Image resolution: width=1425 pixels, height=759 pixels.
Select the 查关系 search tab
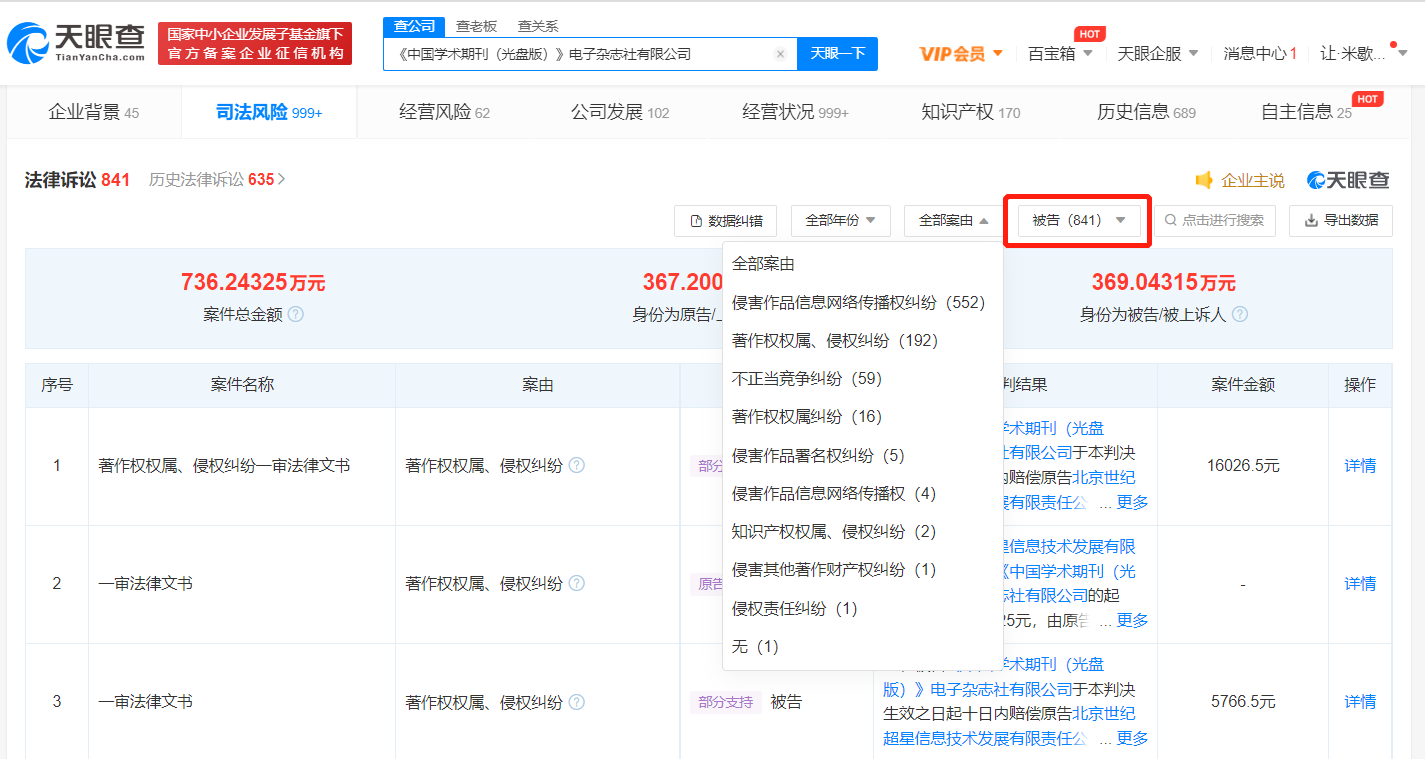tap(538, 27)
